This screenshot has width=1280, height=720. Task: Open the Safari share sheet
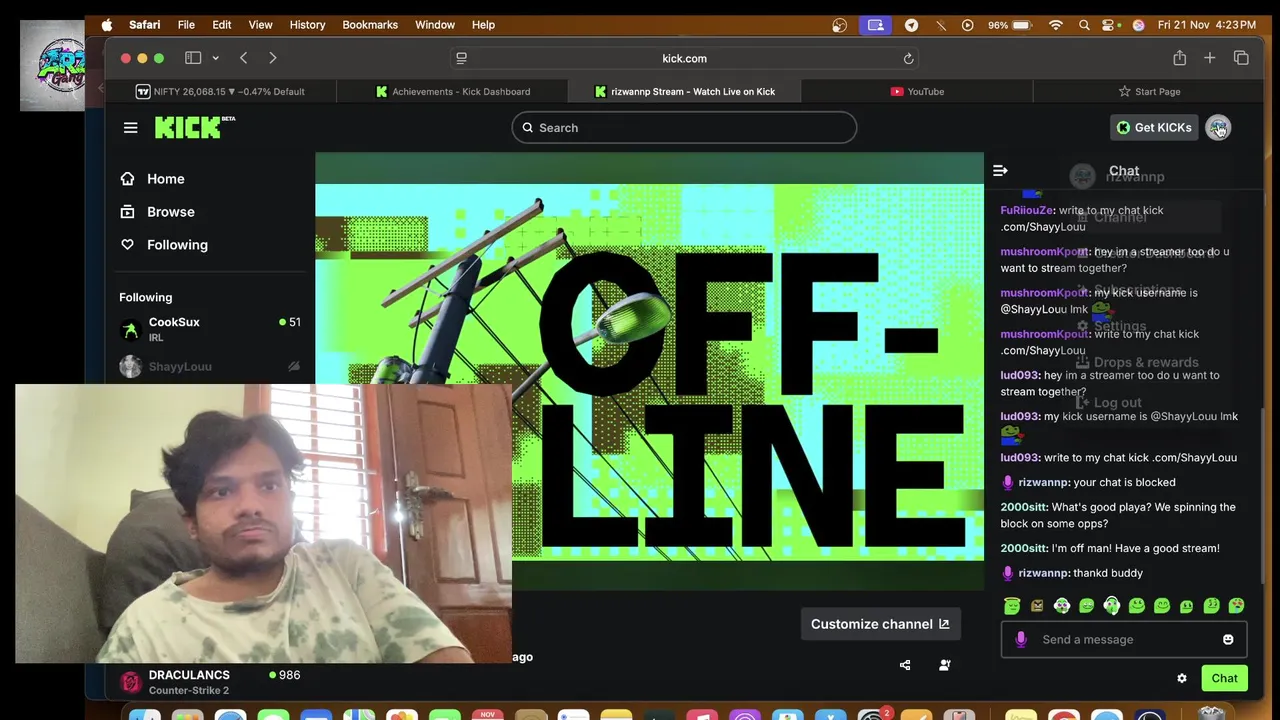1180,58
